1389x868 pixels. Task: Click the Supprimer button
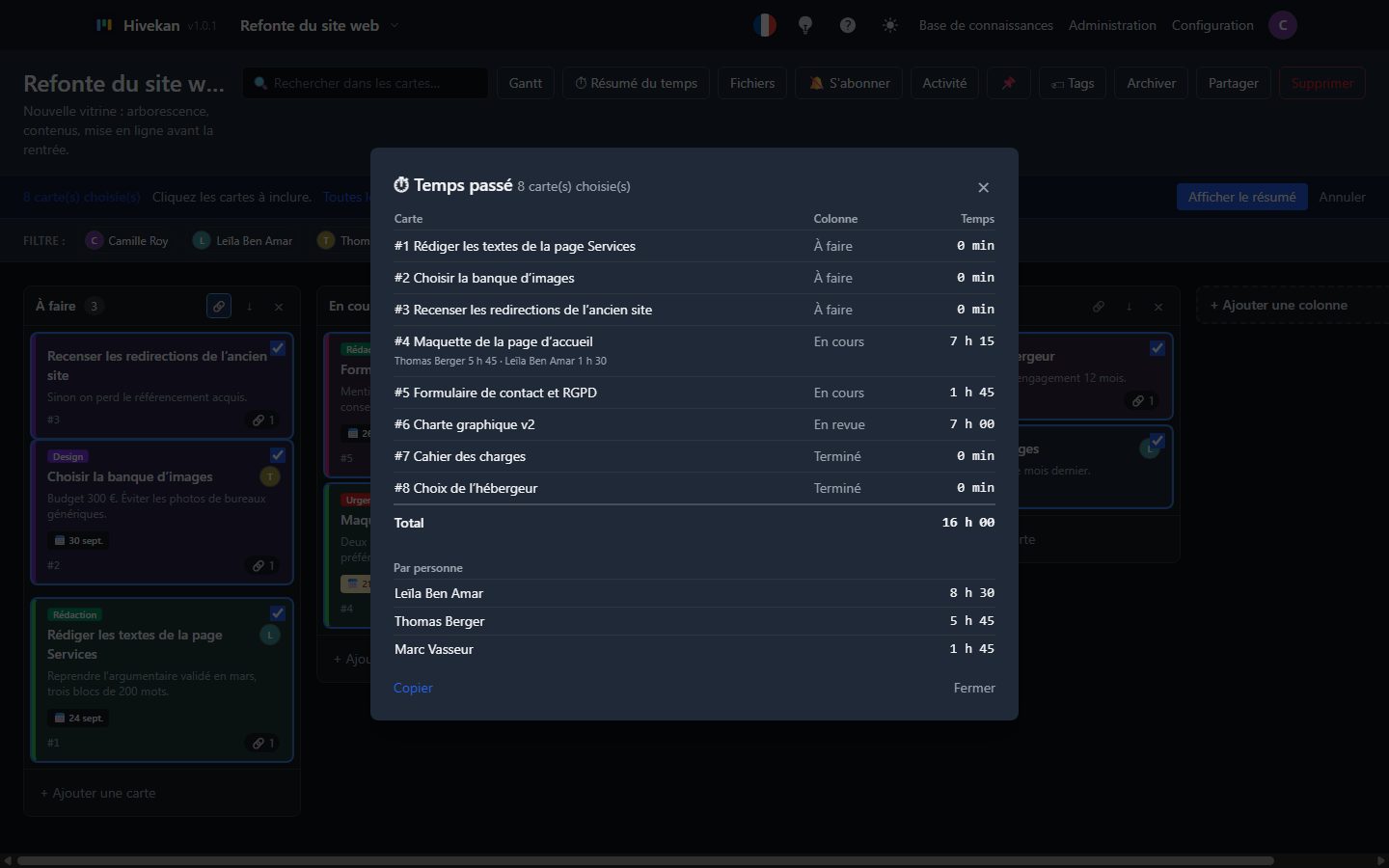[x=1322, y=83]
